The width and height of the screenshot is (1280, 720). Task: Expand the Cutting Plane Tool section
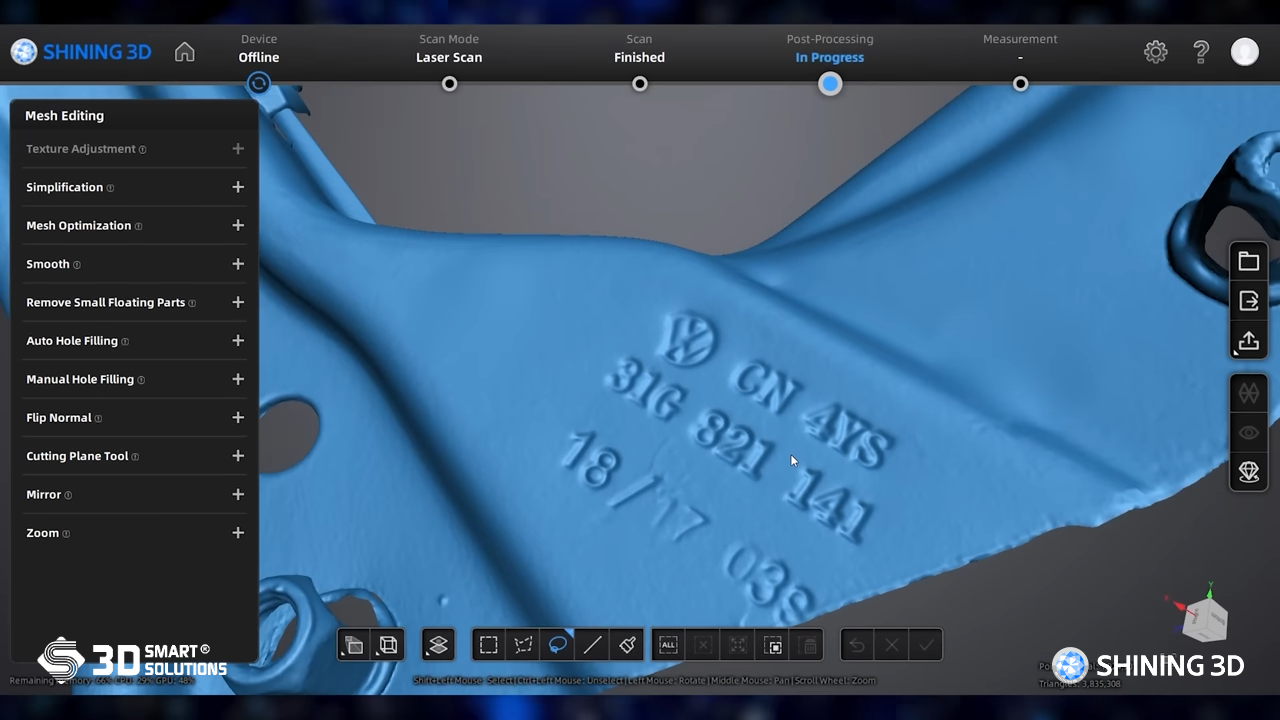click(x=238, y=456)
